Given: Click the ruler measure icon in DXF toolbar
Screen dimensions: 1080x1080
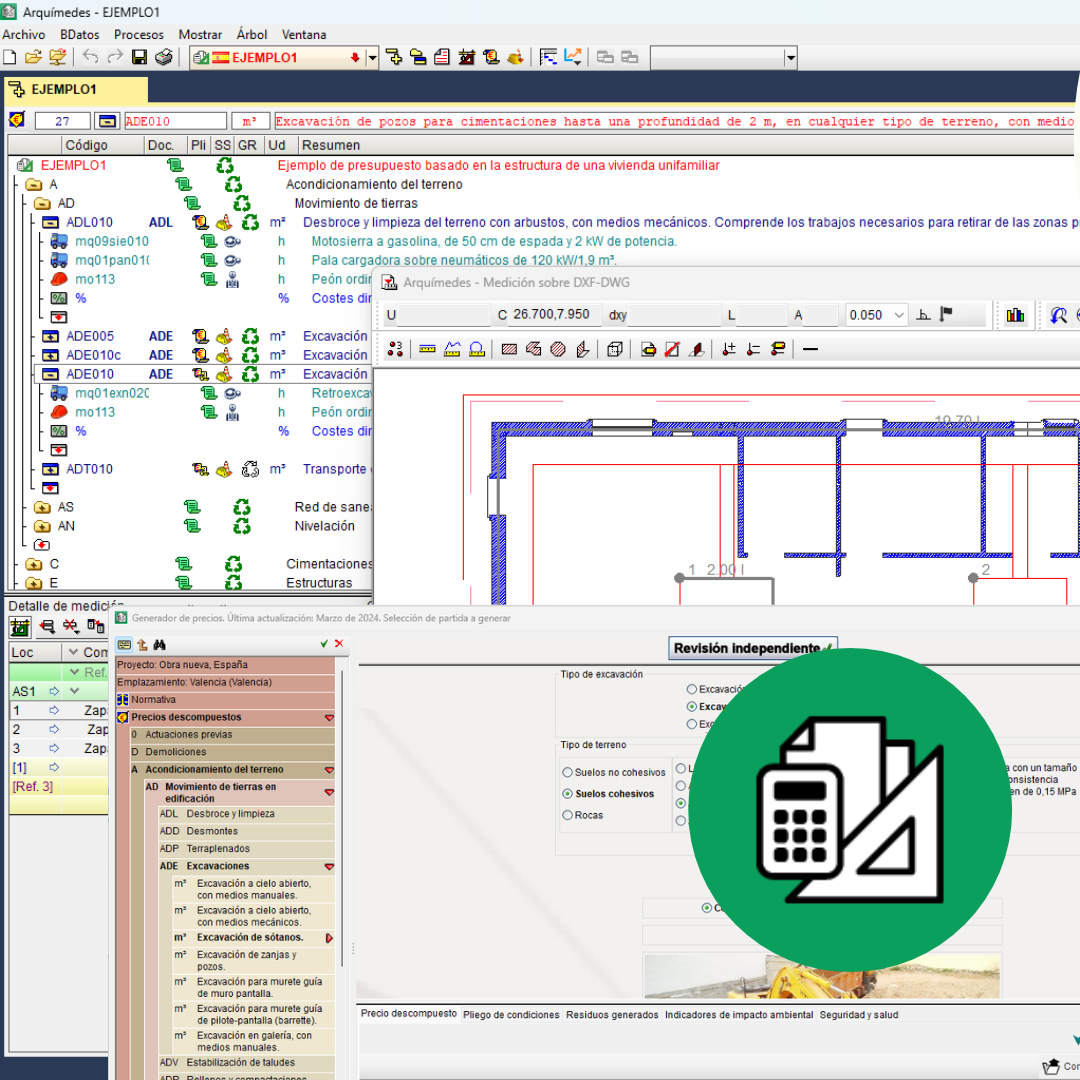Looking at the screenshot, I should coord(428,349).
